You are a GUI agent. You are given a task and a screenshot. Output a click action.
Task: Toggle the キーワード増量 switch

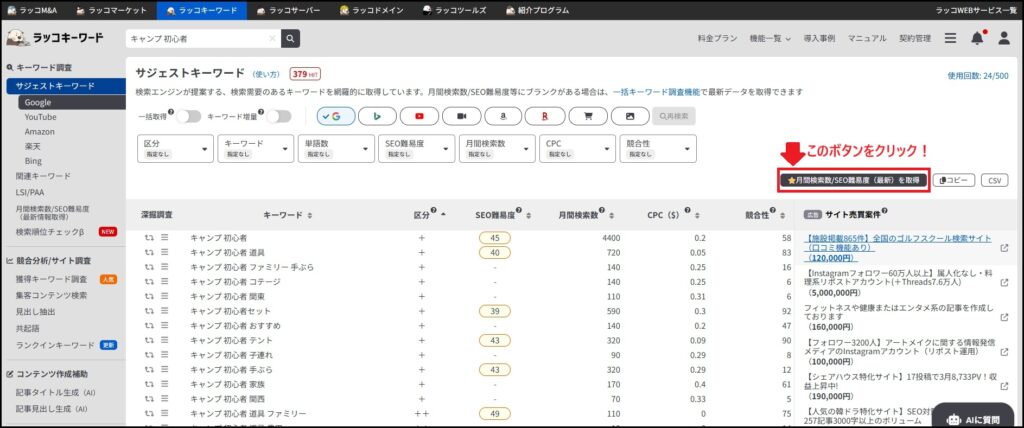tap(278, 116)
